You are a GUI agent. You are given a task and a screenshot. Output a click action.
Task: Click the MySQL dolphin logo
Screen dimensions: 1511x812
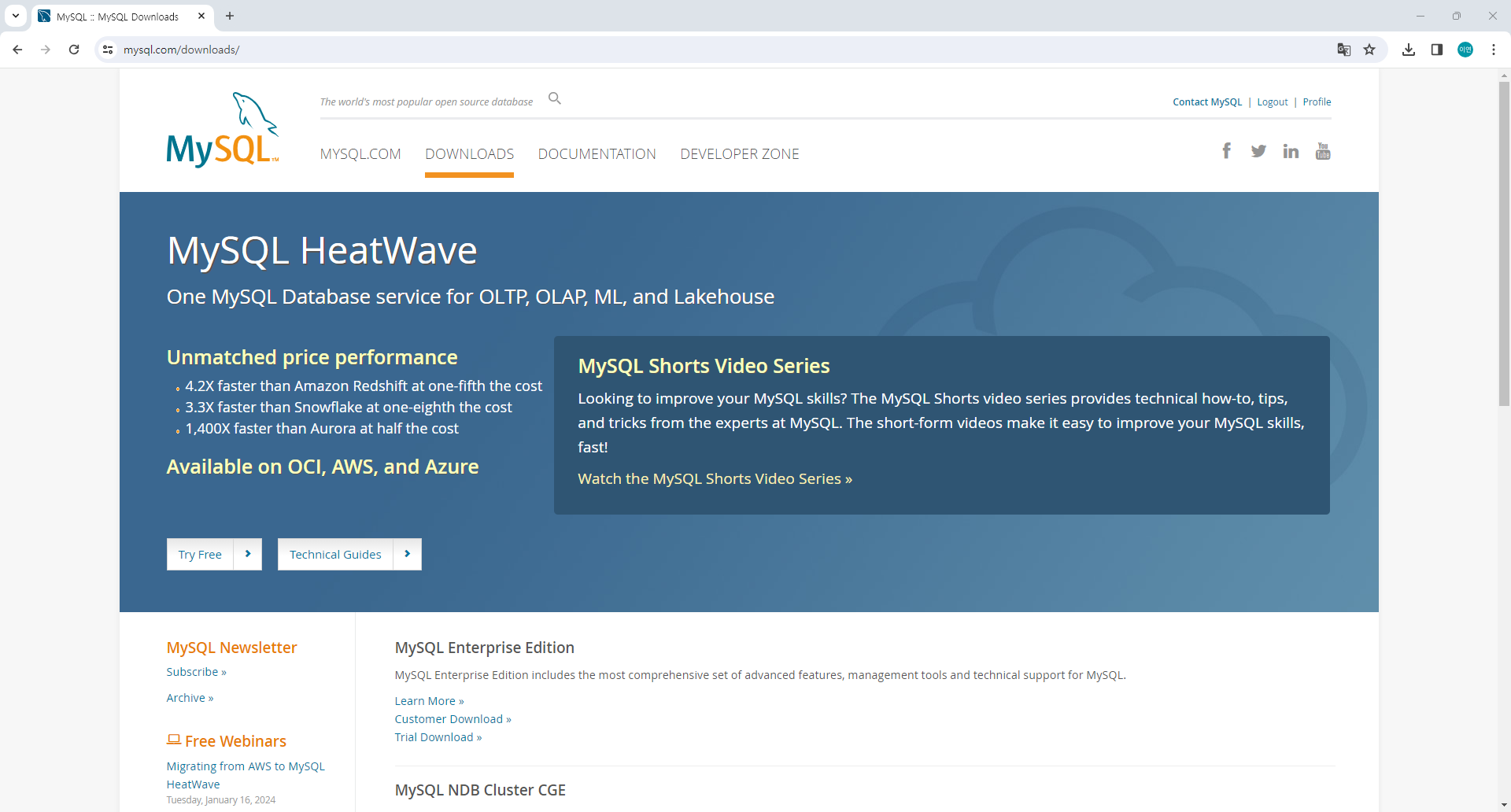(223, 130)
